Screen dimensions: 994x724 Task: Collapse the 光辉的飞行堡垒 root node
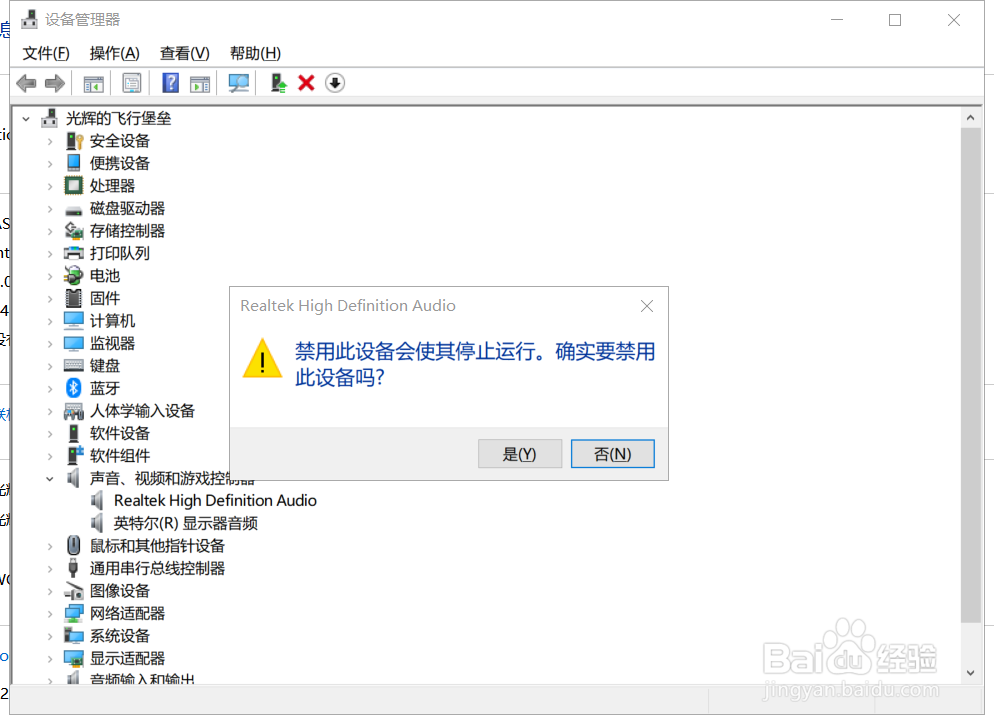click(26, 119)
